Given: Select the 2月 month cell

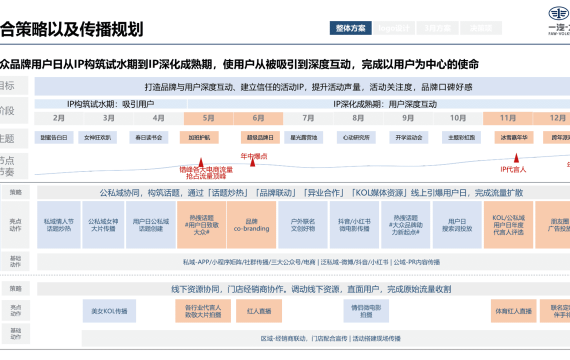Looking at the screenshot, I should click(x=59, y=118).
